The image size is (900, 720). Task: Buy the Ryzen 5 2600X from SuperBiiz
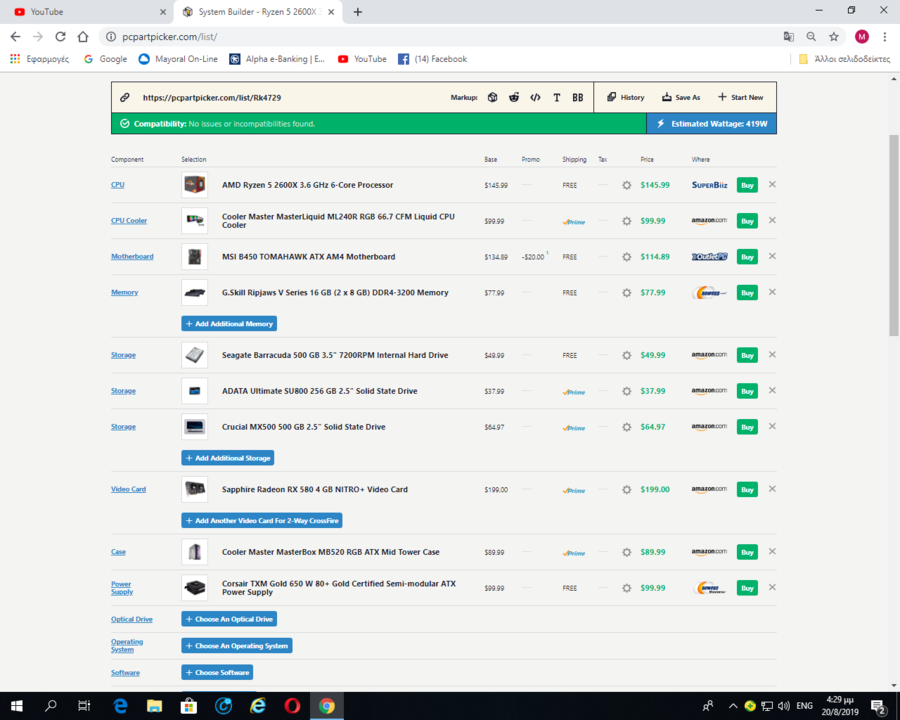tap(747, 185)
